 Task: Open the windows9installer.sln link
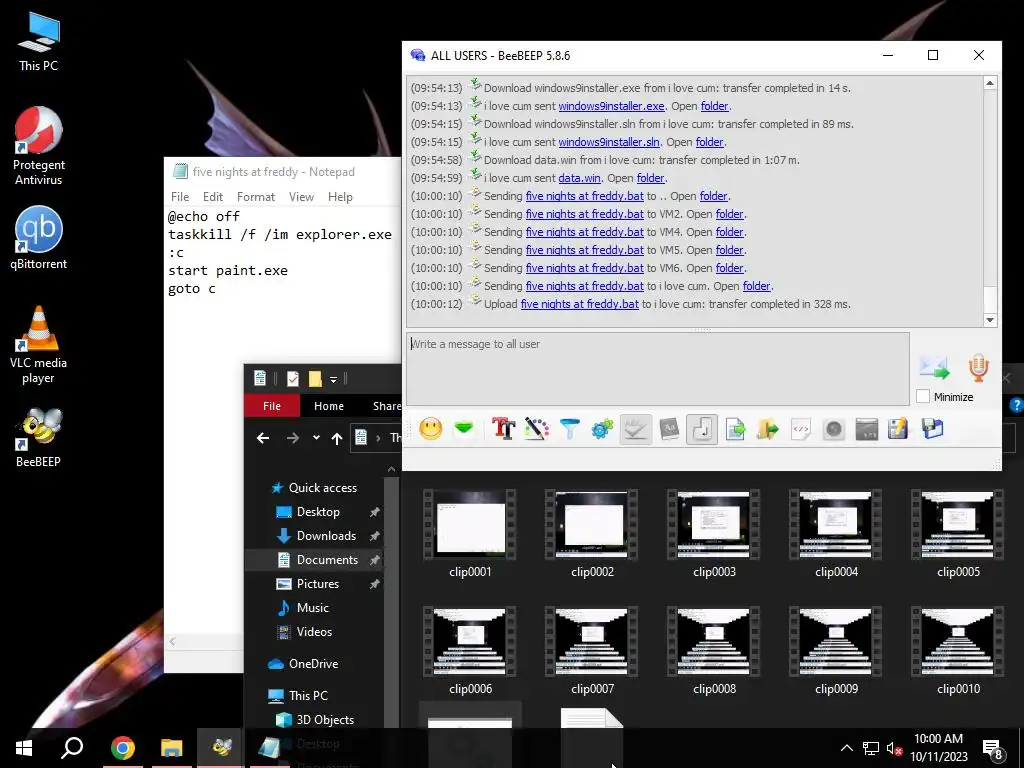pyautogui.click(x=609, y=142)
